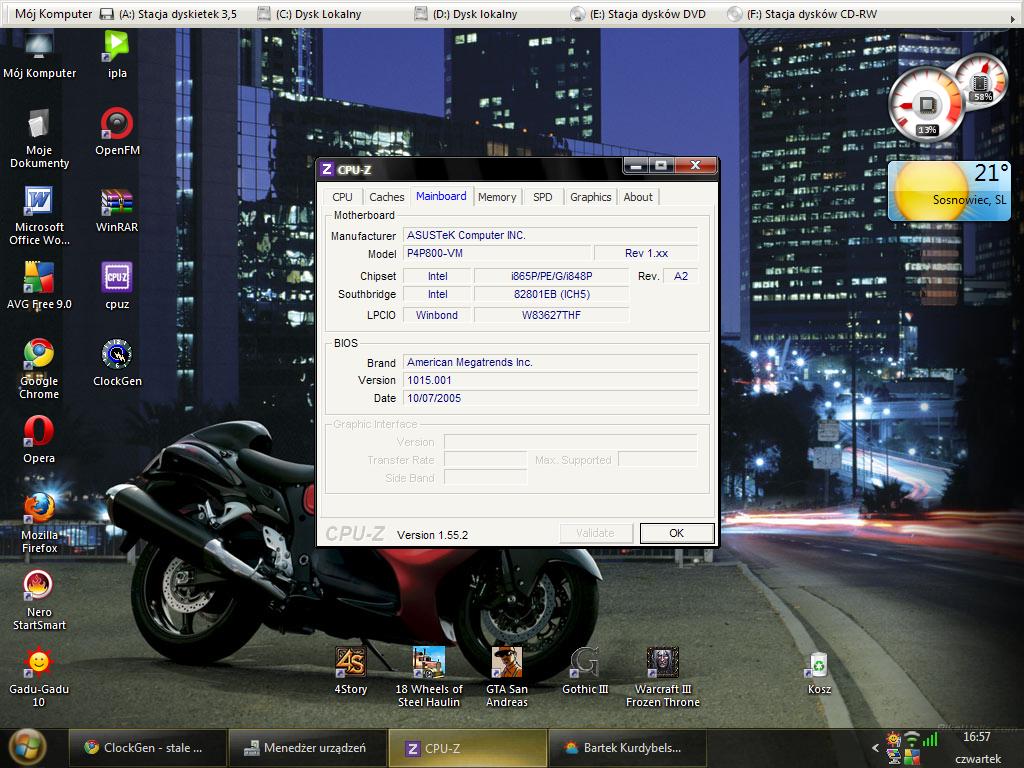Open the Kosz recycle bin icon
The width and height of the screenshot is (1024, 768).
(x=819, y=673)
